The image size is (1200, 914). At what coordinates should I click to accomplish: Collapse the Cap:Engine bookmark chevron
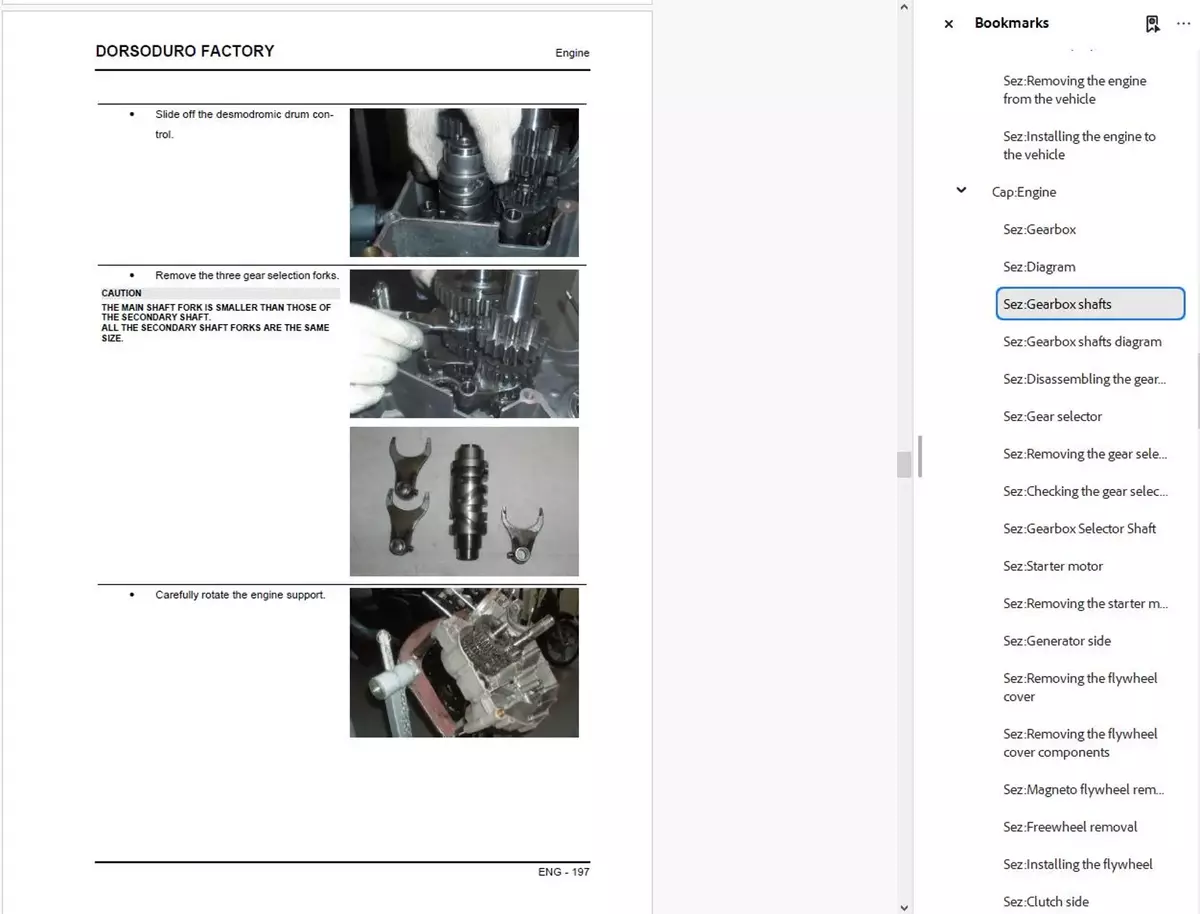tap(961, 190)
